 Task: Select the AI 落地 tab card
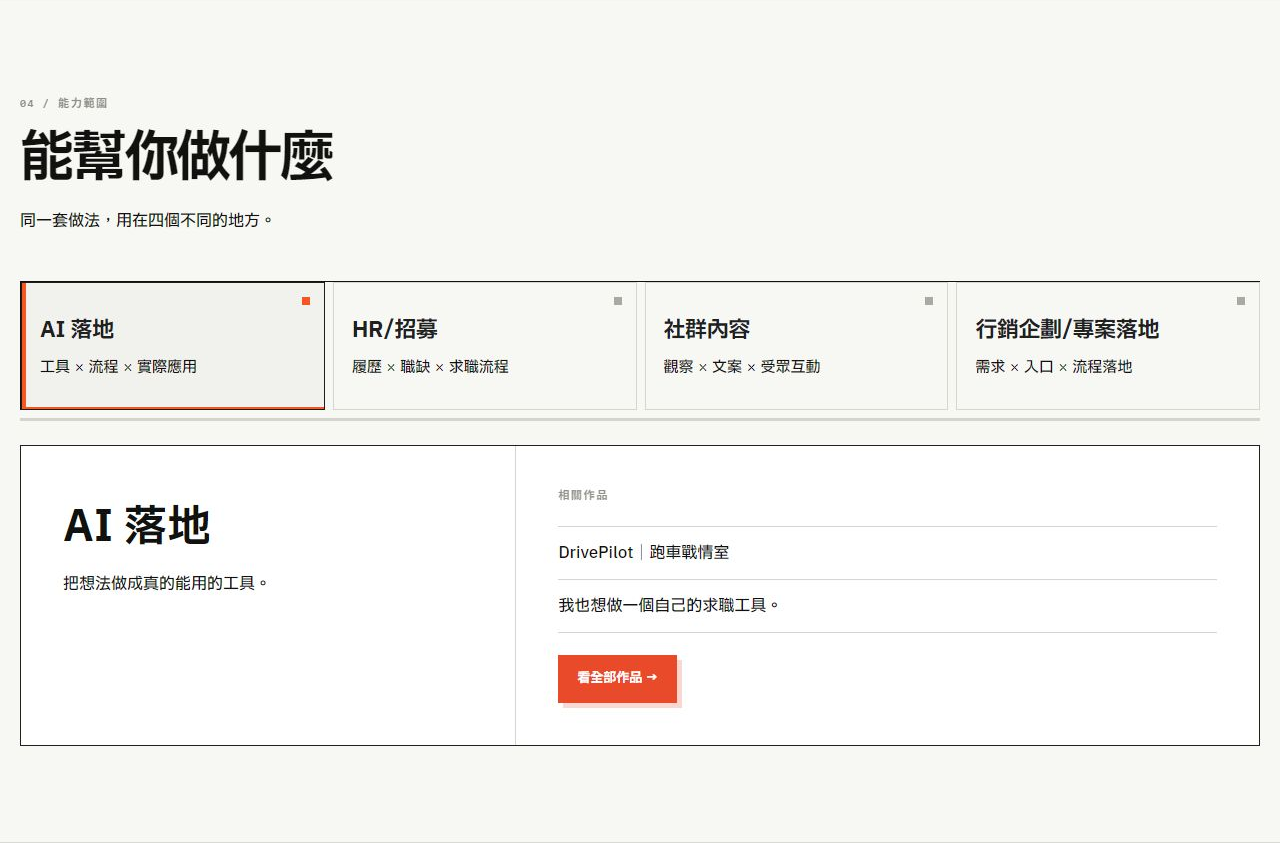(x=173, y=346)
